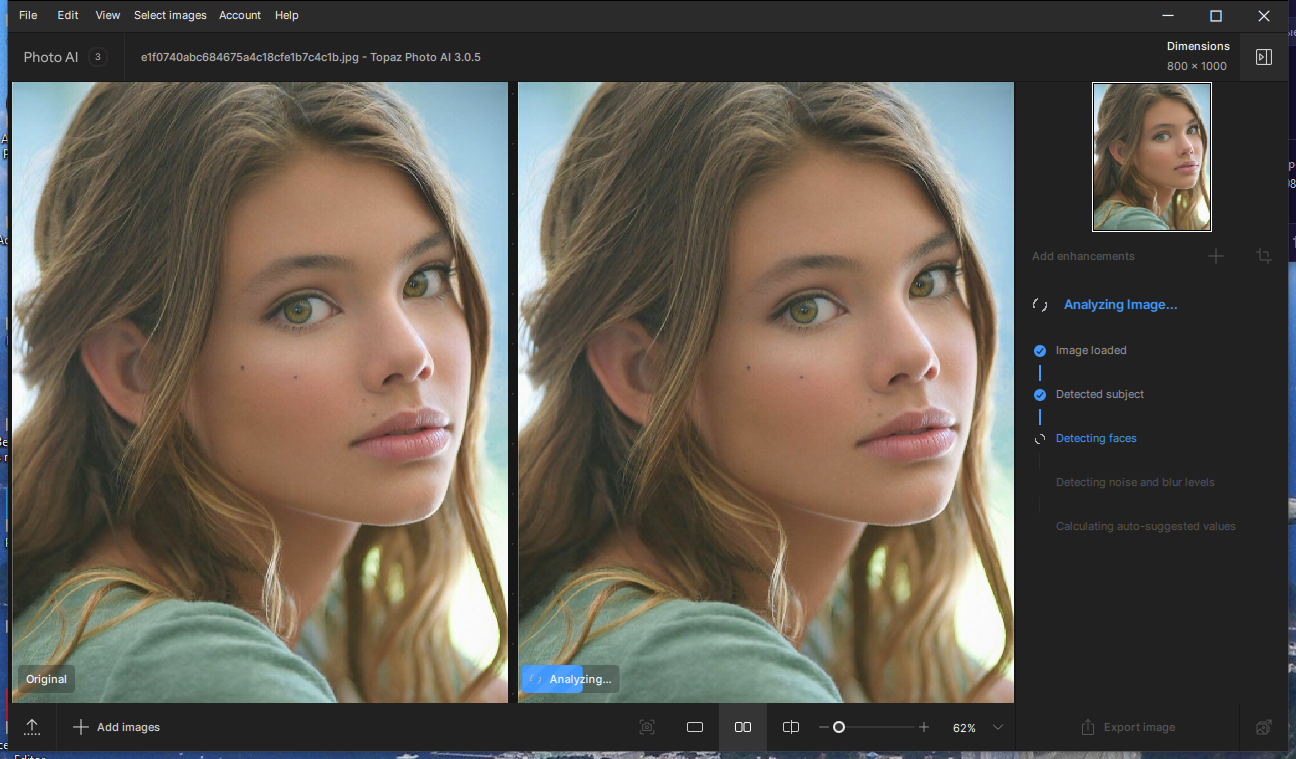Open the File menu
The height and width of the screenshot is (759, 1296).
click(x=28, y=15)
